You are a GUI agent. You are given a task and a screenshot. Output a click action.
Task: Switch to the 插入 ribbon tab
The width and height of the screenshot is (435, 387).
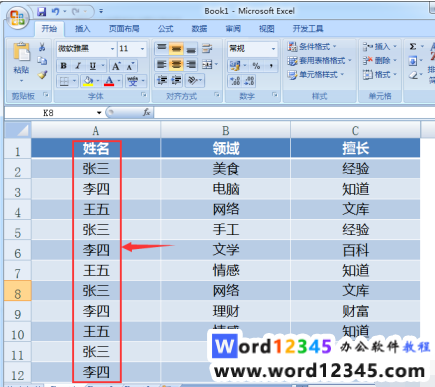click(x=83, y=29)
